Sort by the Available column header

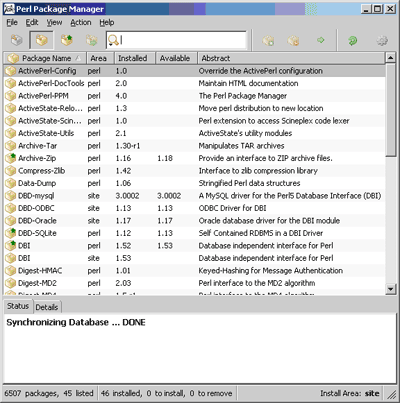click(x=176, y=58)
